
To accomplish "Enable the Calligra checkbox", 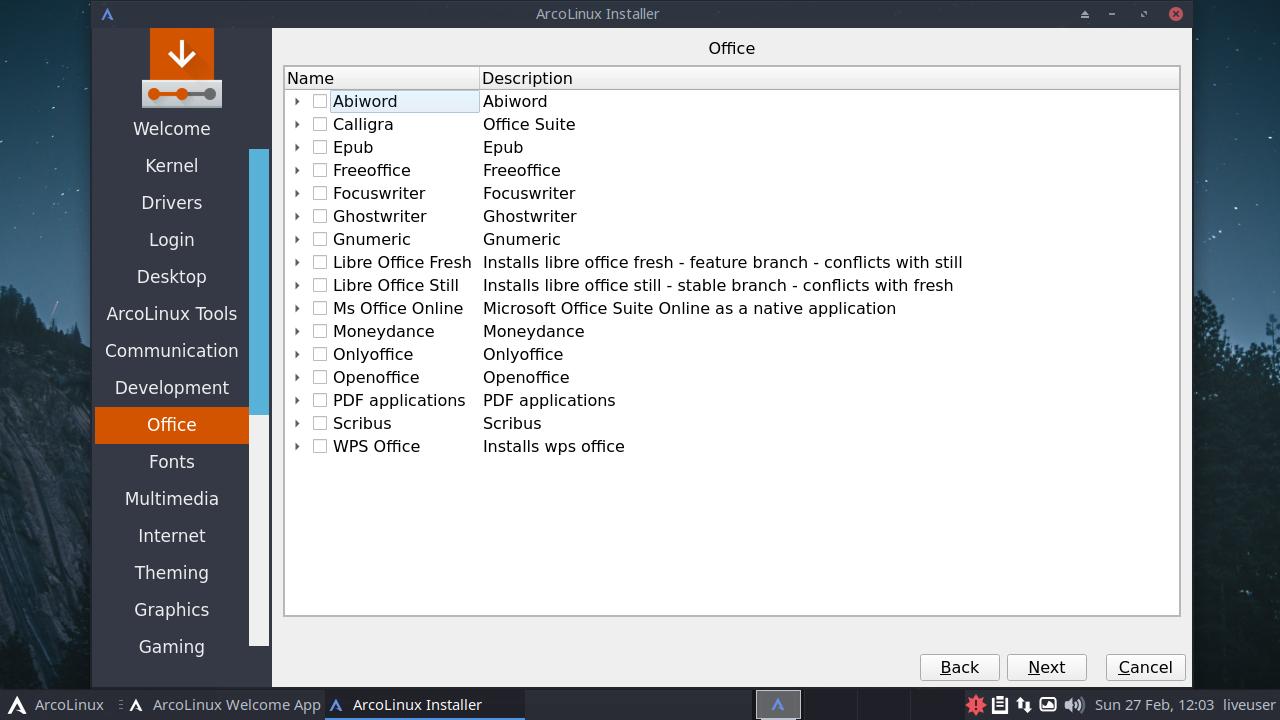I will click(x=320, y=124).
